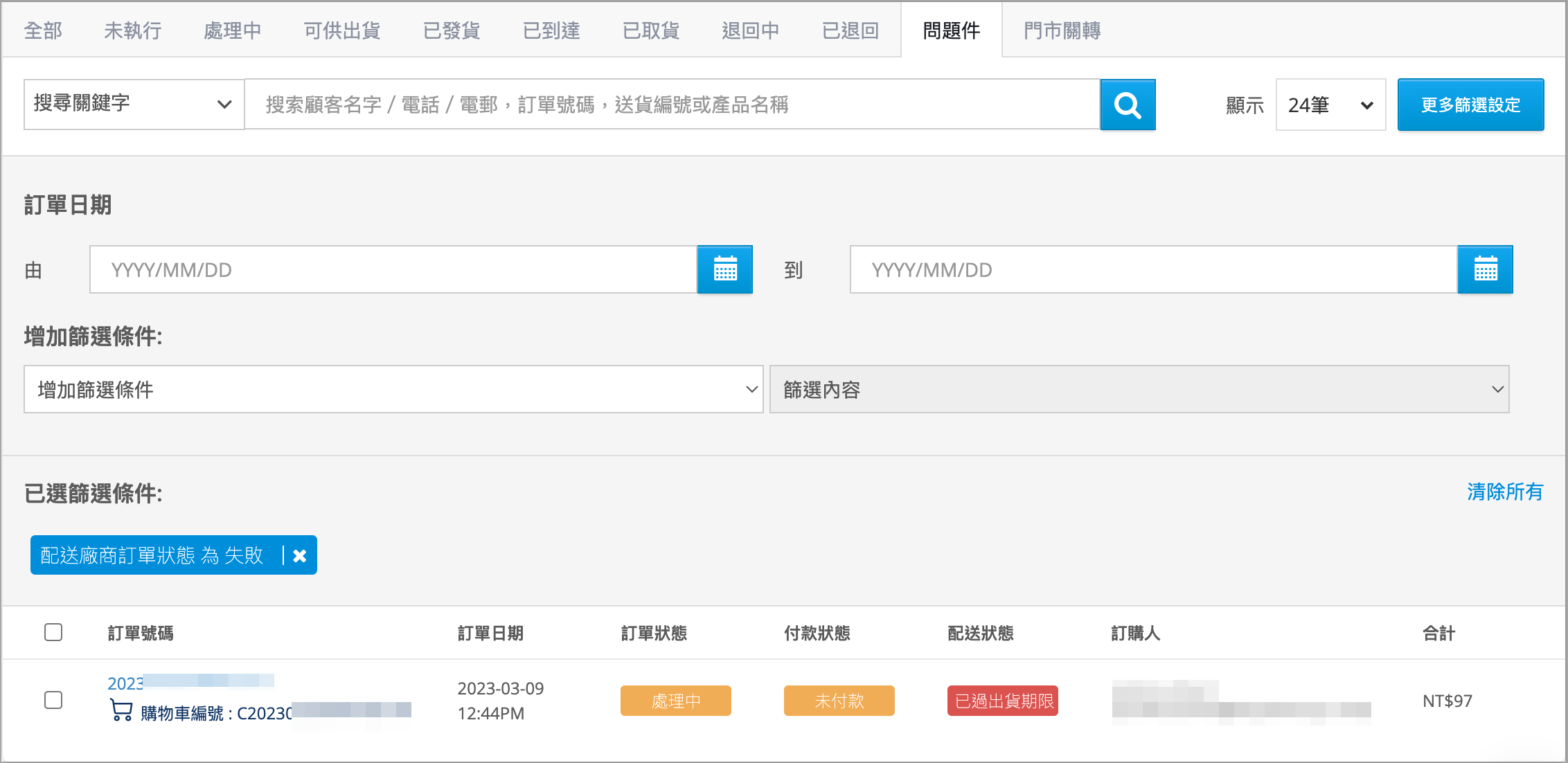The image size is (1568, 763).
Task: Click the 由 start date input field
Action: (x=393, y=269)
